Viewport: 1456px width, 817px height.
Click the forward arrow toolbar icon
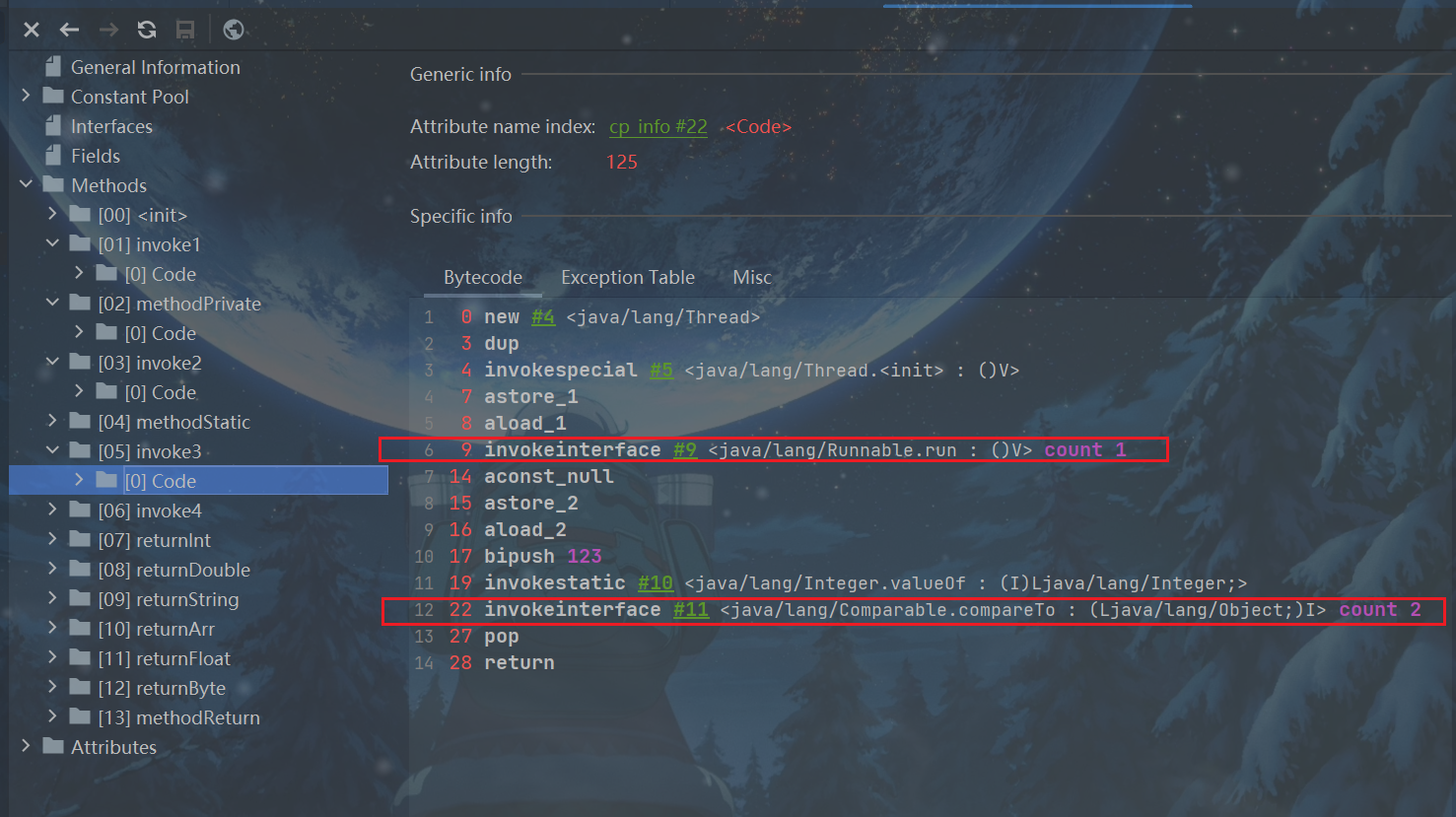click(x=108, y=30)
